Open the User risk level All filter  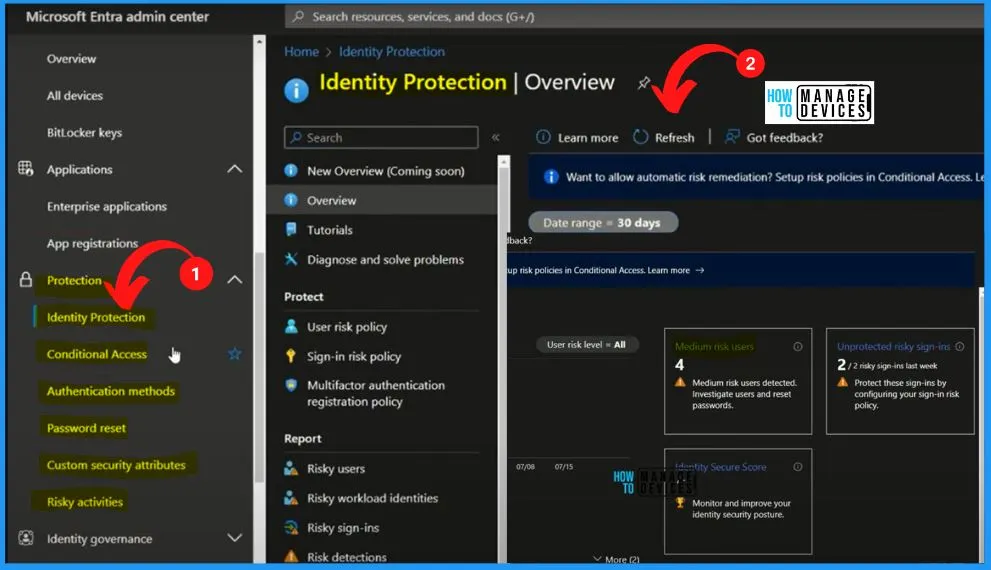pos(586,344)
